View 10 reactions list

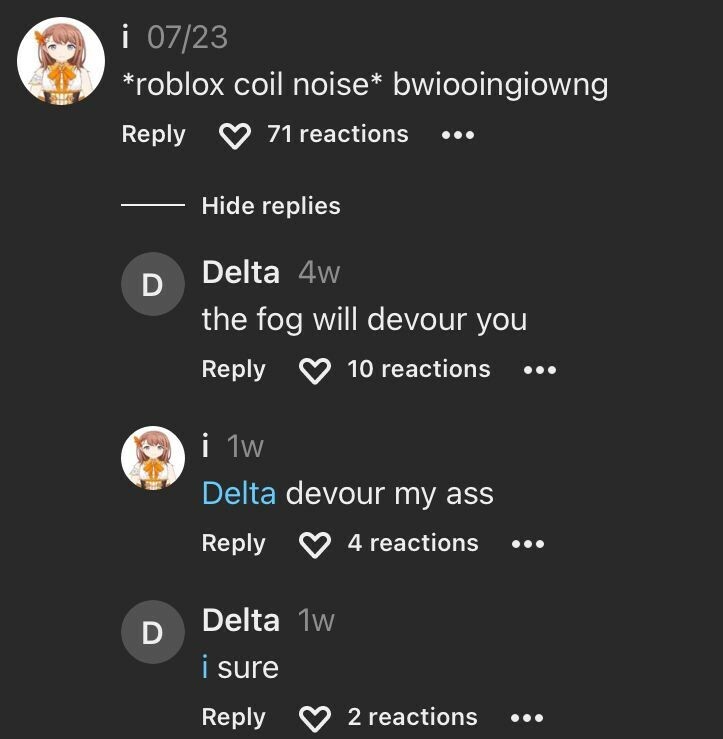coord(419,369)
